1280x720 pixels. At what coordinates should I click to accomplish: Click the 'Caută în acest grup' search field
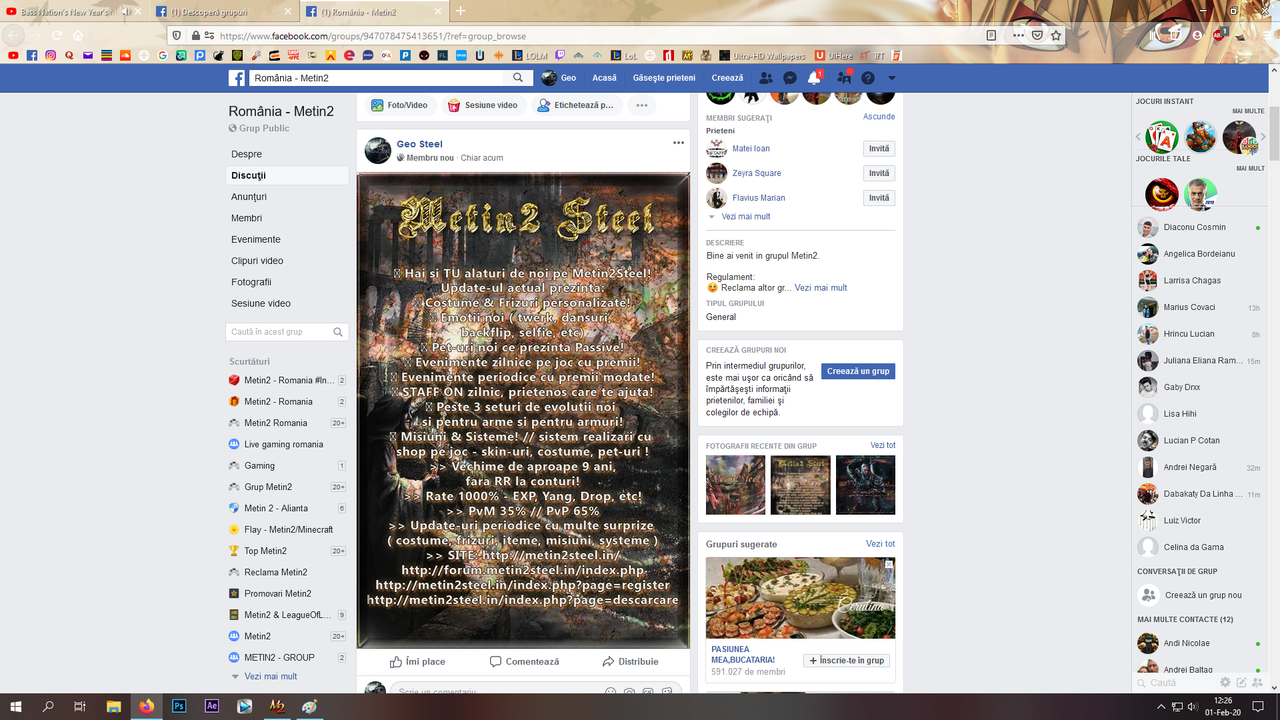[287, 332]
